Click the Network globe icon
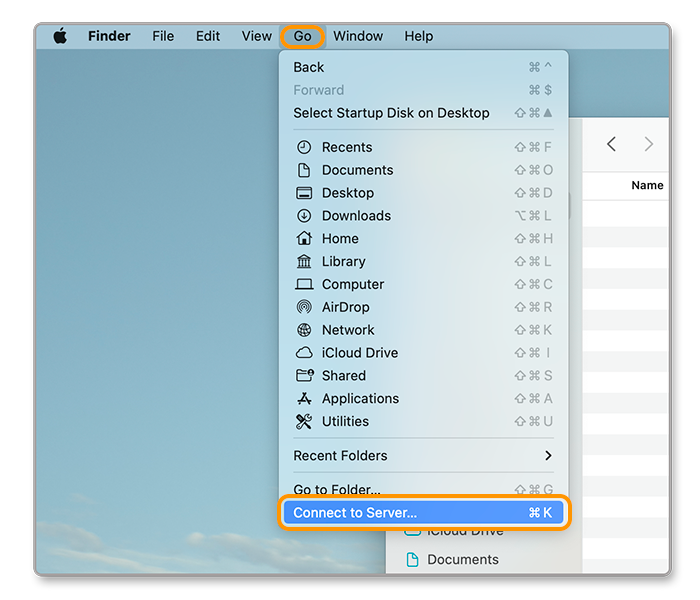 coord(304,330)
